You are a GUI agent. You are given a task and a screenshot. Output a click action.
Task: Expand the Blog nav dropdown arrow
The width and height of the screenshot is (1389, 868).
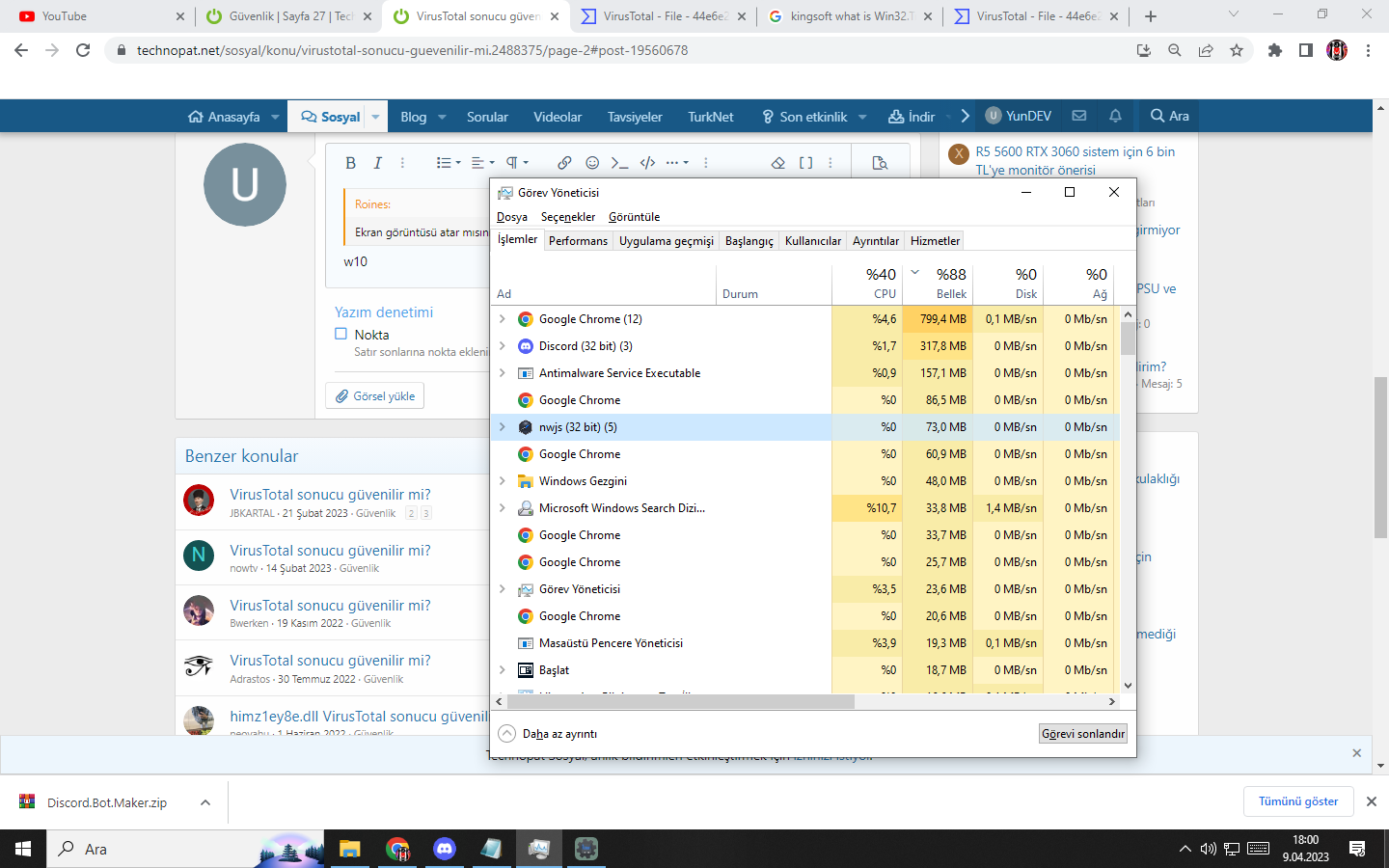point(442,117)
